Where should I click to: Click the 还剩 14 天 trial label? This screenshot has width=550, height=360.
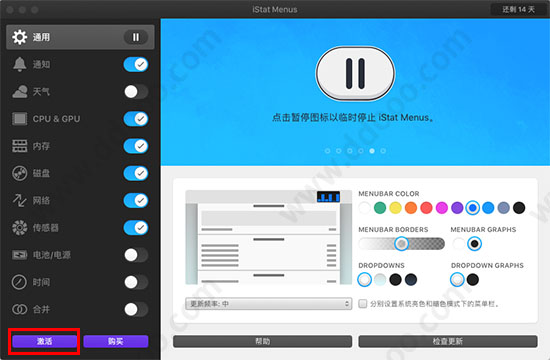click(x=518, y=9)
